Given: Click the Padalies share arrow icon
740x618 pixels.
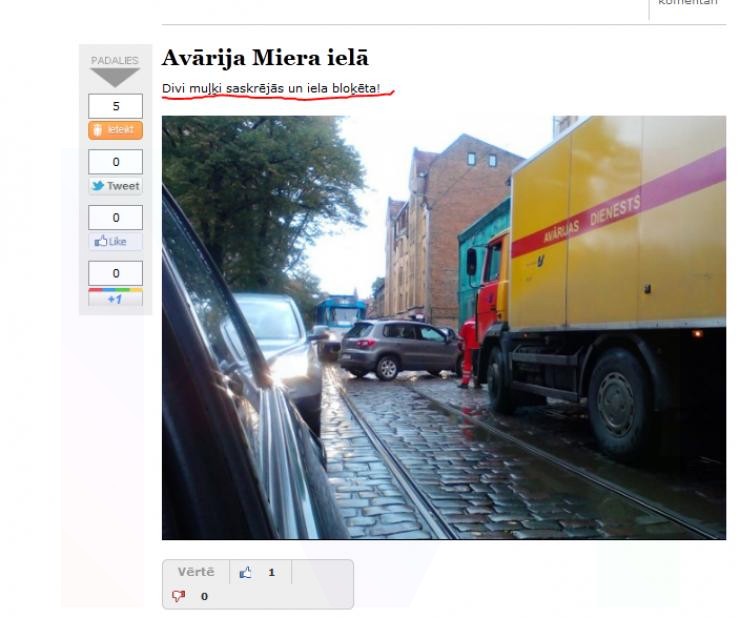Looking at the screenshot, I should coord(115,78).
